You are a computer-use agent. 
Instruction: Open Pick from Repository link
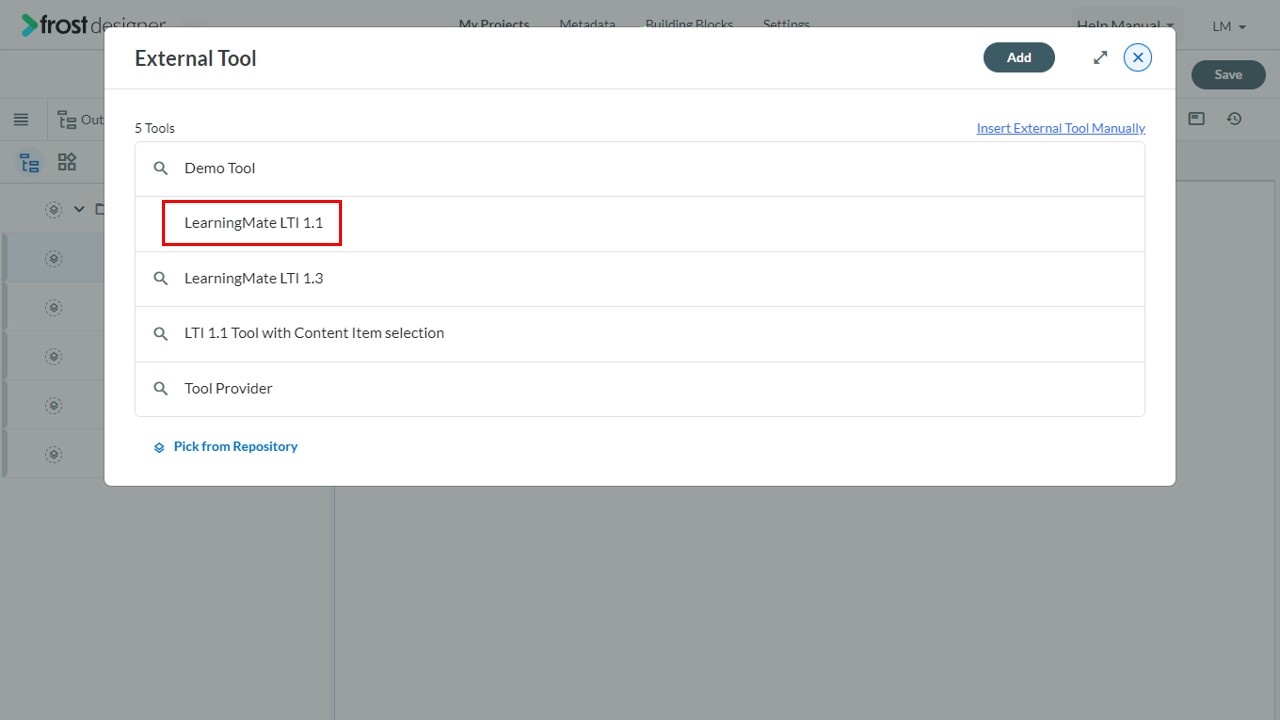226,447
